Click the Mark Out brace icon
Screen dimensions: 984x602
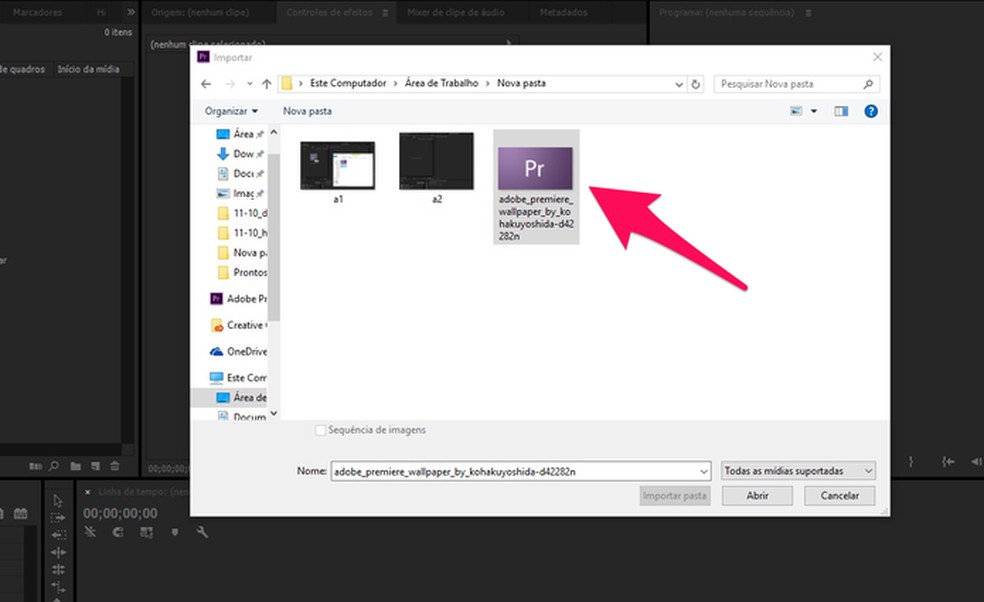click(x=911, y=461)
